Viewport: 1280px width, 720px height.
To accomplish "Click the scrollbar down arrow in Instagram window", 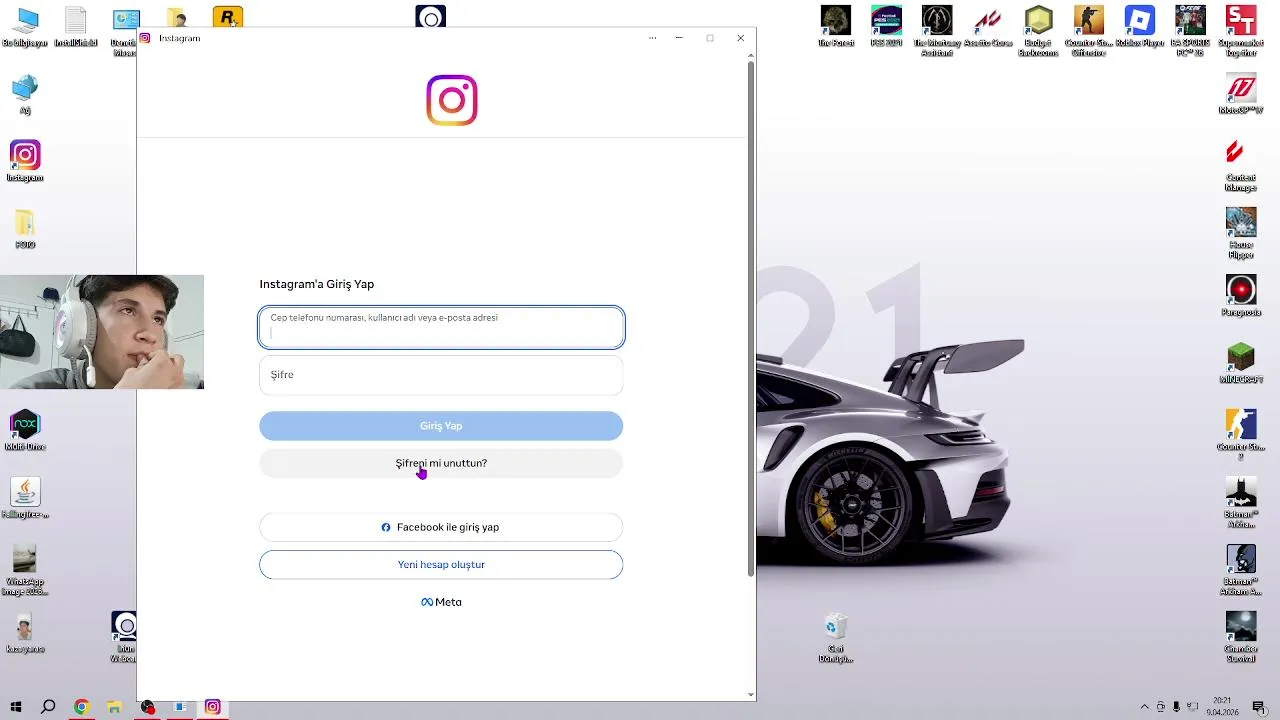I will (751, 694).
